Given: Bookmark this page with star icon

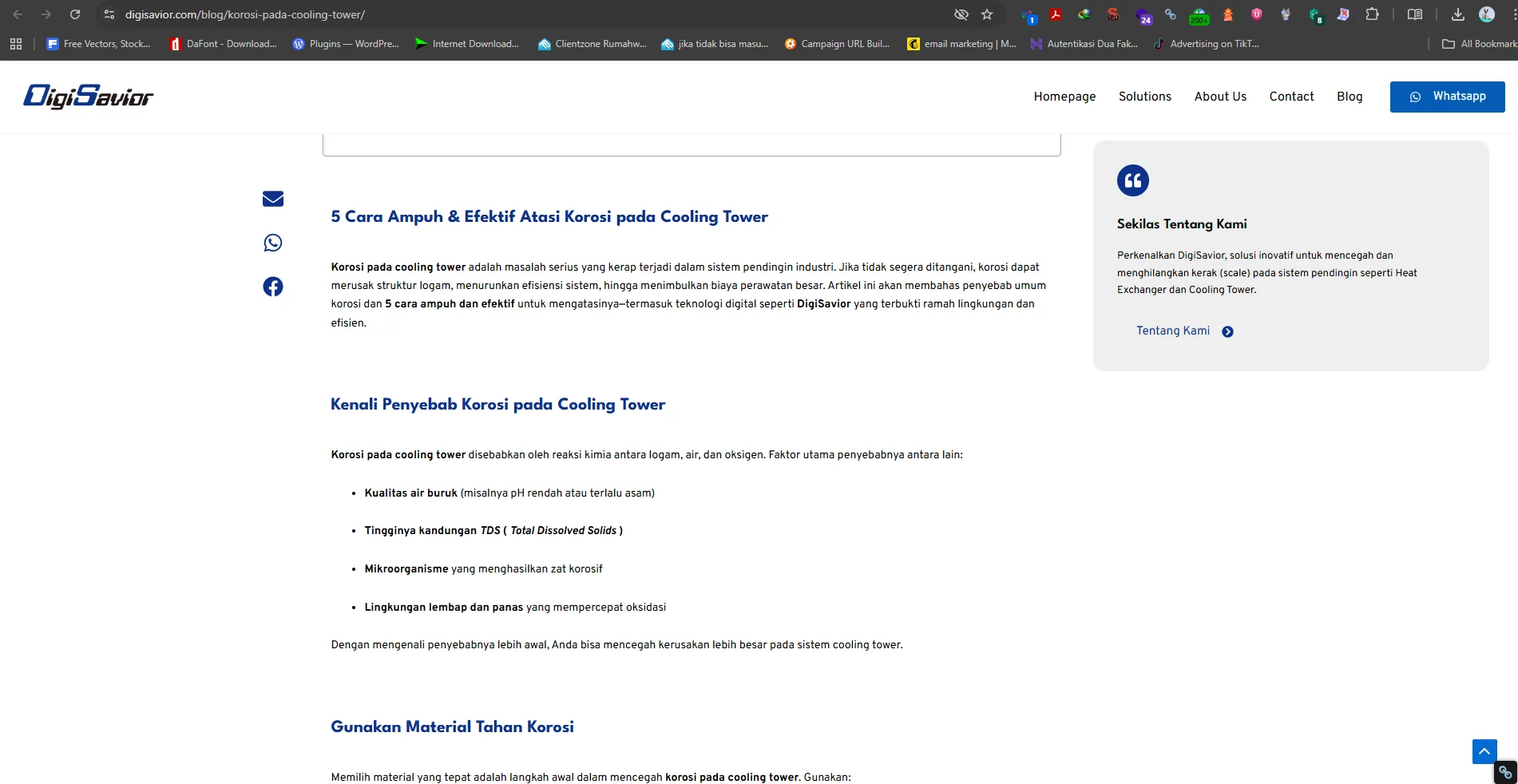Looking at the screenshot, I should click(987, 14).
